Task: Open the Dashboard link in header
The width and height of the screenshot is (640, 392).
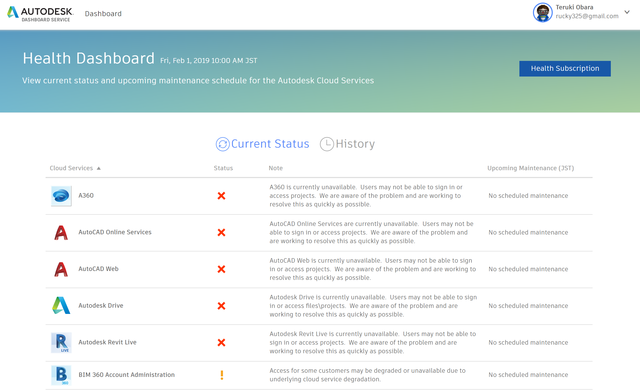Action: (103, 13)
